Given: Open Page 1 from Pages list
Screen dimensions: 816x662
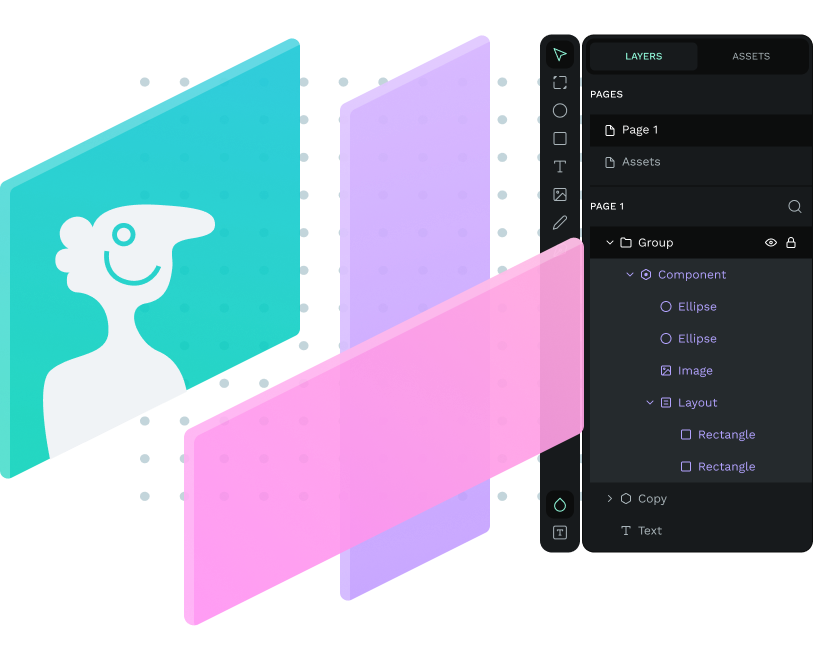Looking at the screenshot, I should pos(643,129).
